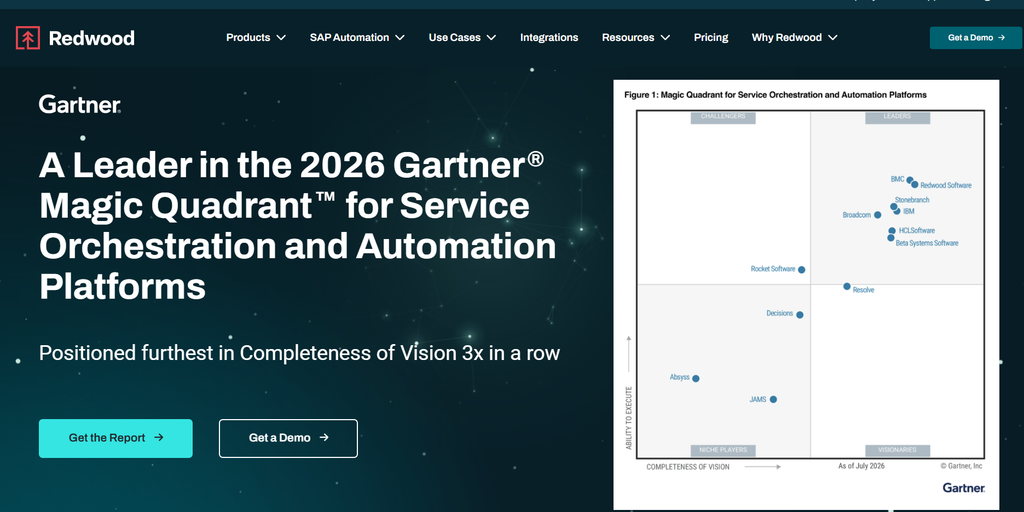The width and height of the screenshot is (1024, 512).
Task: Click the Redwood Software dot on quadrant
Action: coord(915,185)
